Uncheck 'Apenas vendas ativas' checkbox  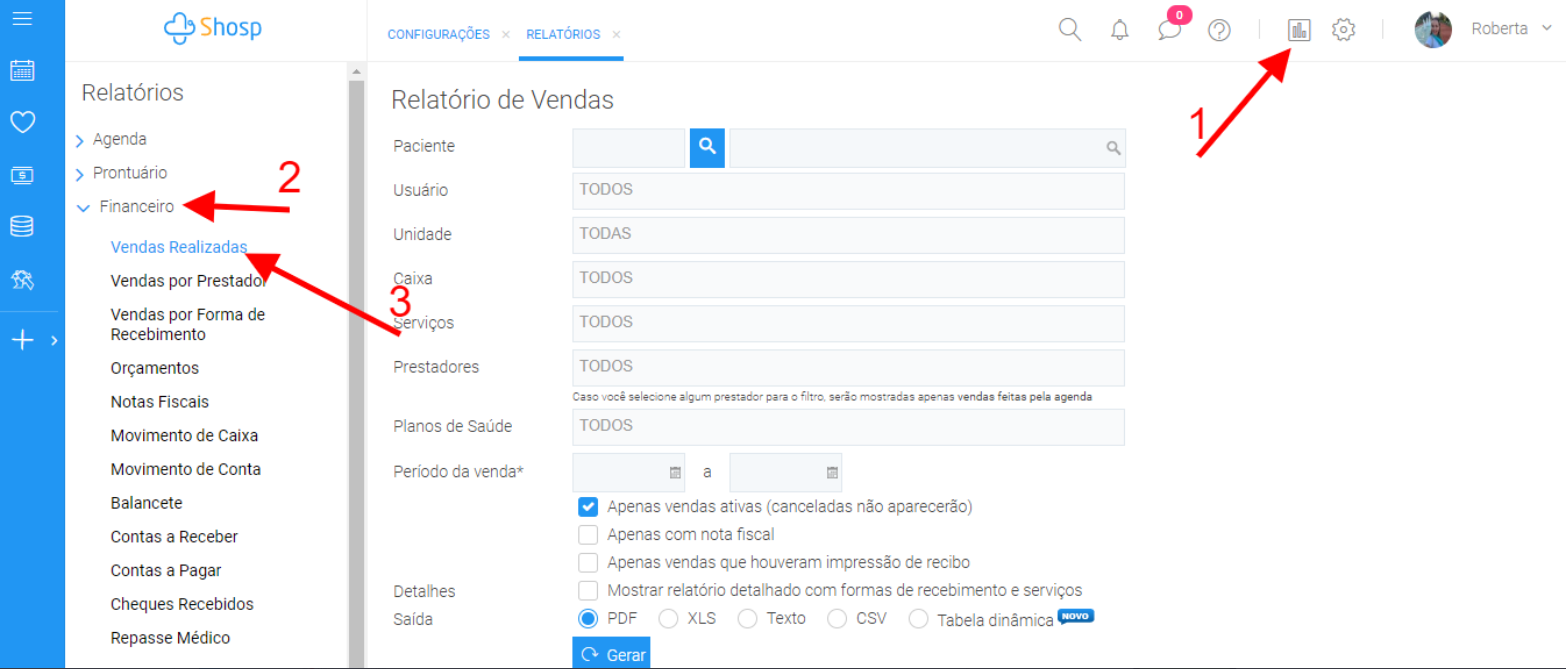click(x=588, y=507)
